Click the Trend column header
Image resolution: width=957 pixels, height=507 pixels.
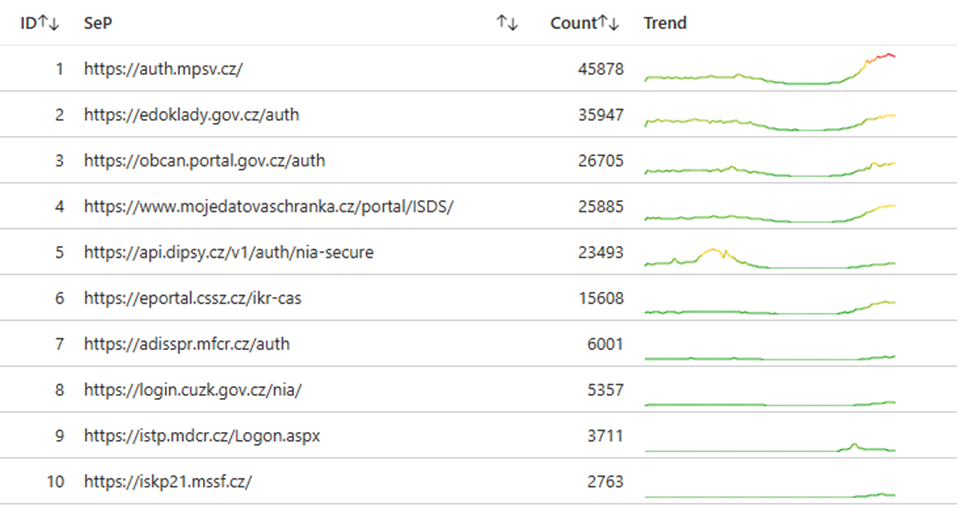(x=665, y=23)
